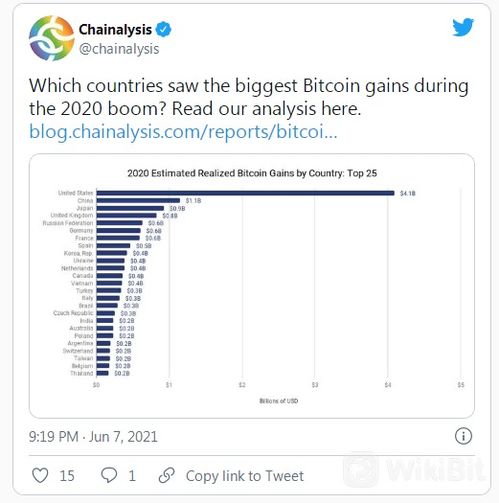Viewport: 499px width, 503px height.
Task: Click the like count 15
Action: [67, 476]
